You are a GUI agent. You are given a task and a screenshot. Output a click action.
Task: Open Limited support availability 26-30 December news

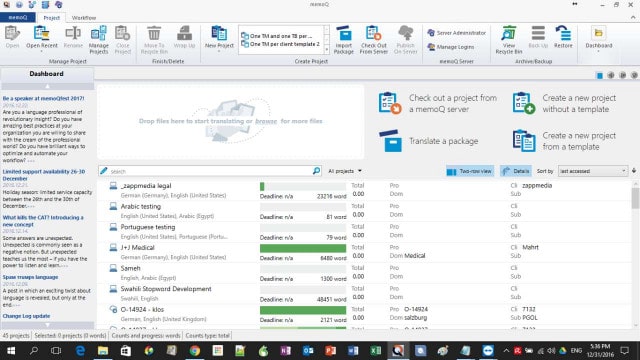tap(44, 175)
